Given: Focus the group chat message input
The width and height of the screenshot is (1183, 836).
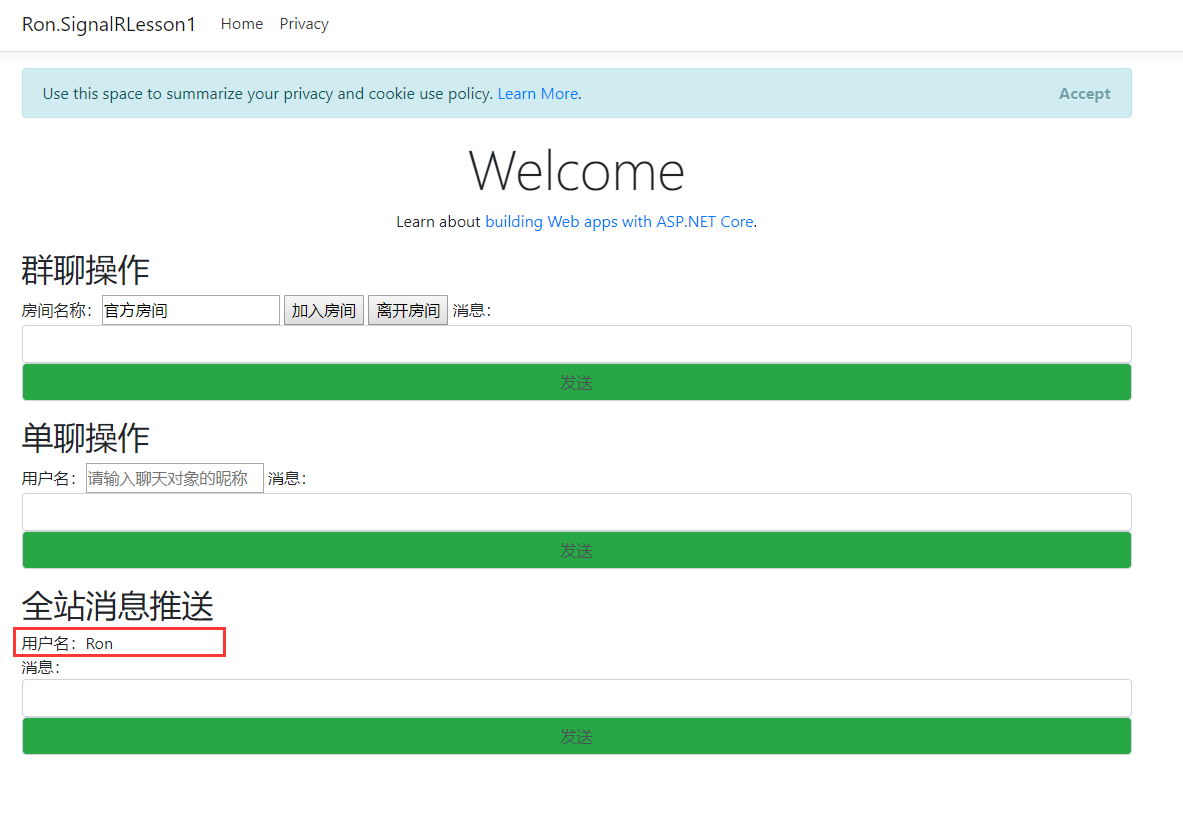Looking at the screenshot, I should pyautogui.click(x=576, y=344).
